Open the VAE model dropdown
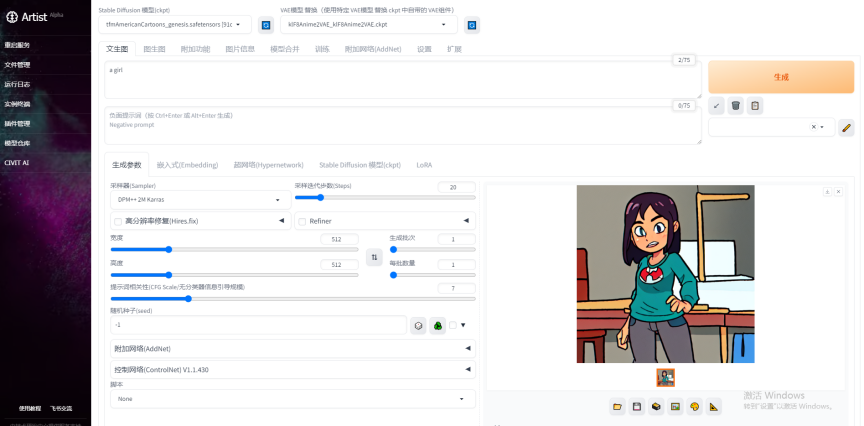Image resolution: width=864 pixels, height=426 pixels. tap(369, 25)
